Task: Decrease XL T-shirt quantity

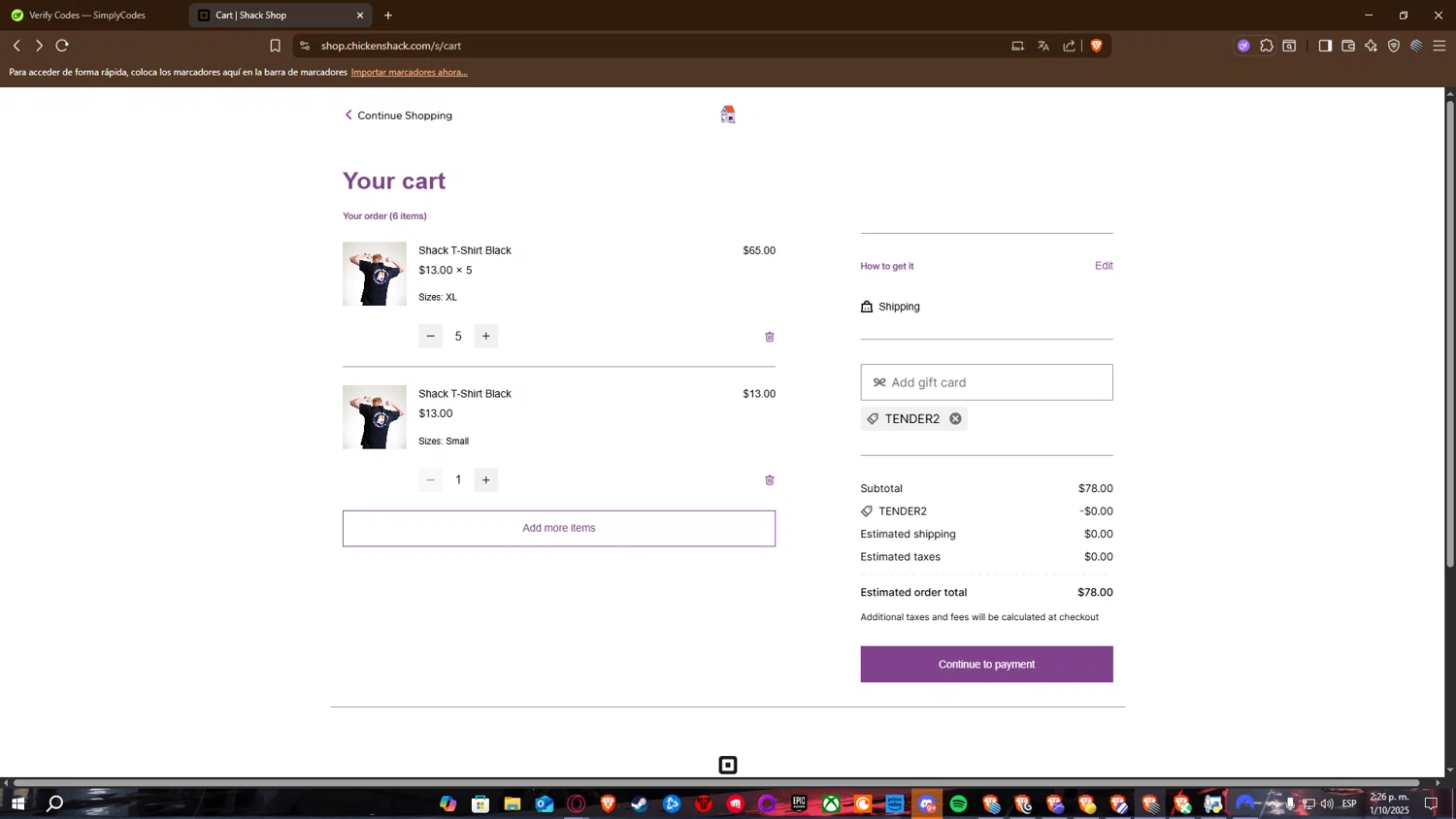Action: [x=431, y=336]
